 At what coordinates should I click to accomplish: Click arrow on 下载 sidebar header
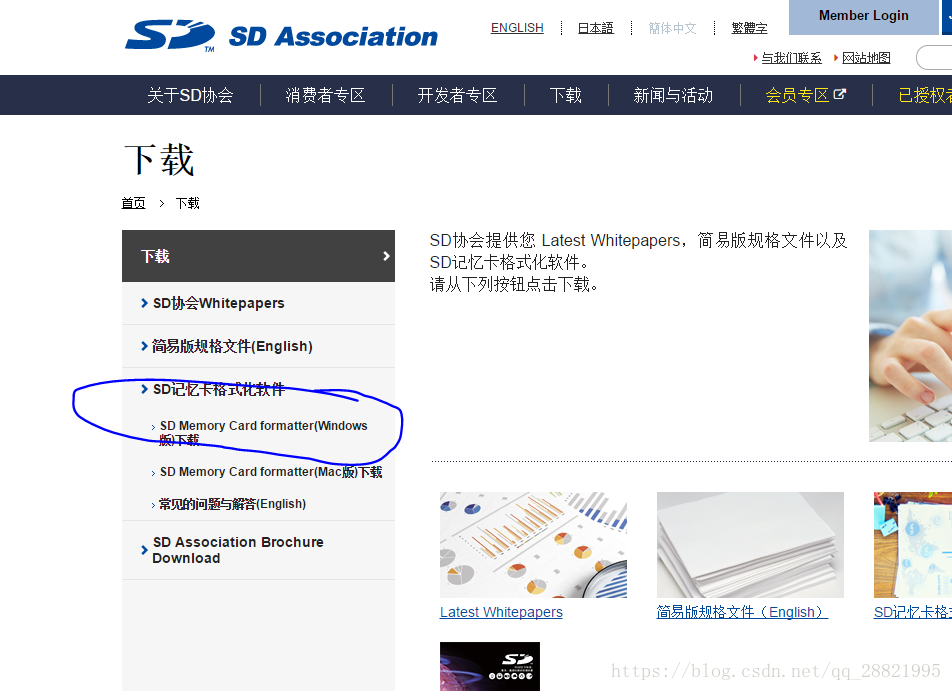click(386, 256)
